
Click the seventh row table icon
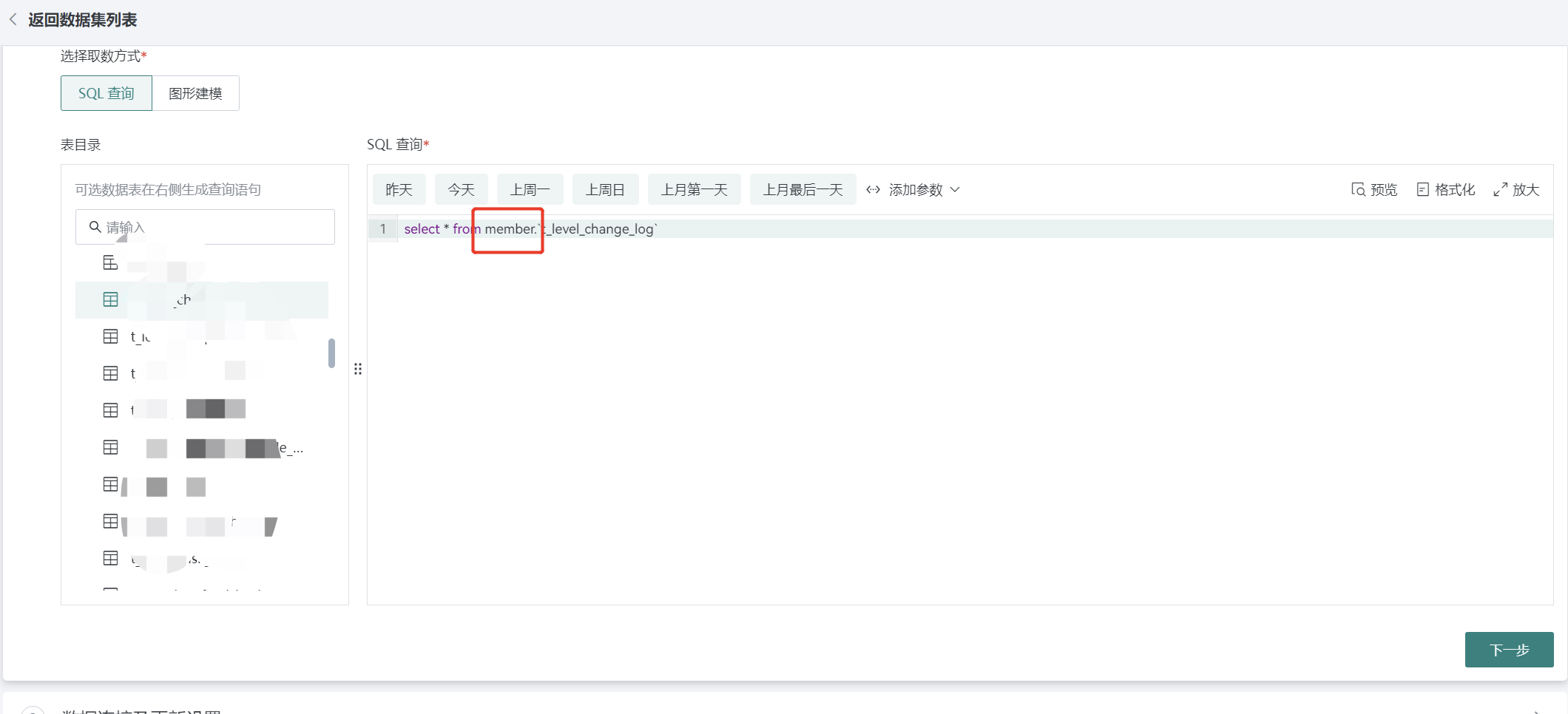(x=110, y=484)
